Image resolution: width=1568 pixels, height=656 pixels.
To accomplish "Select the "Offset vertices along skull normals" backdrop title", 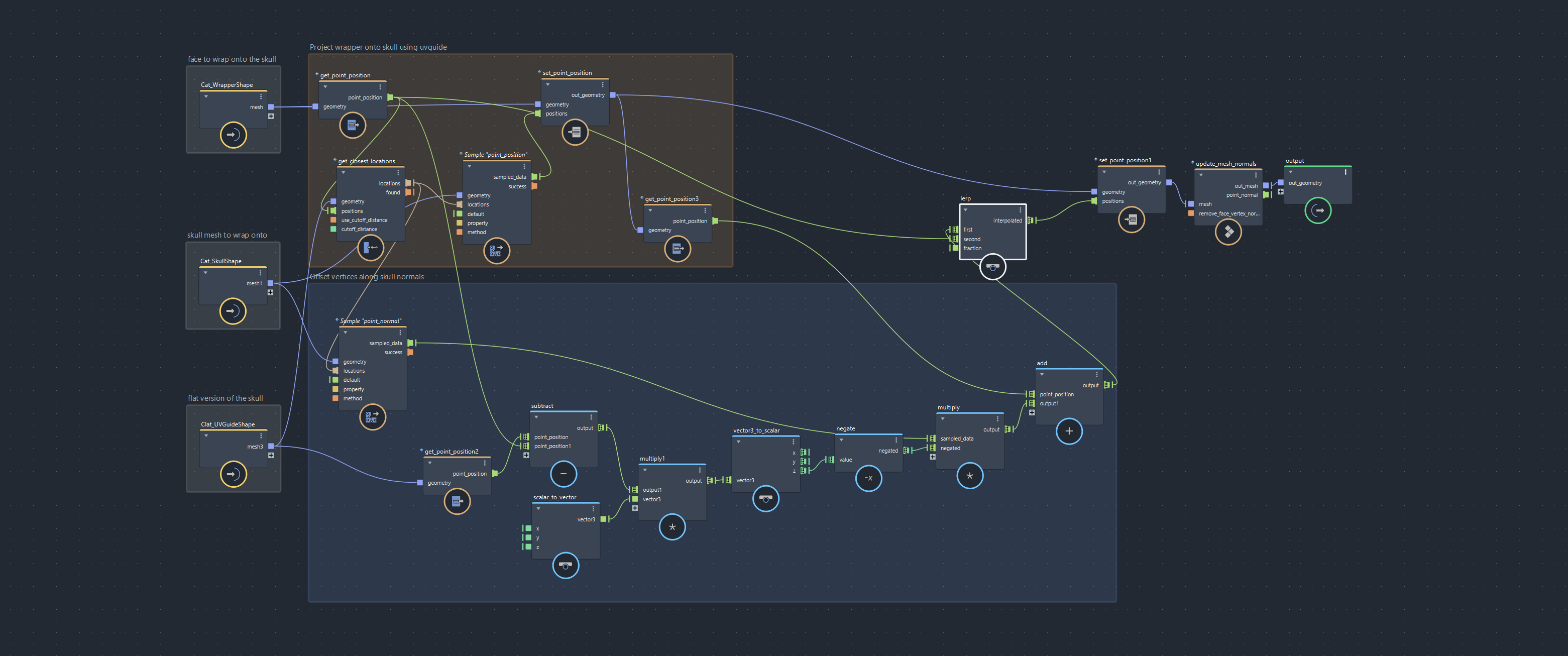I will 367,277.
